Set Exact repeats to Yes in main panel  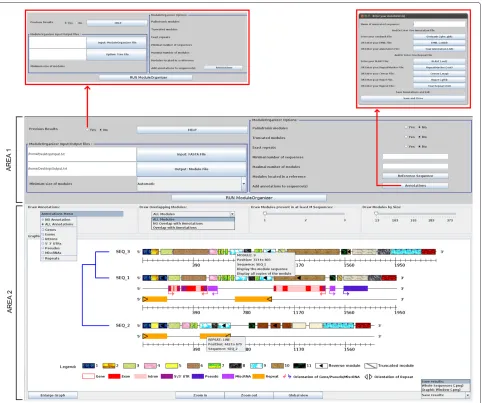[x=406, y=146]
